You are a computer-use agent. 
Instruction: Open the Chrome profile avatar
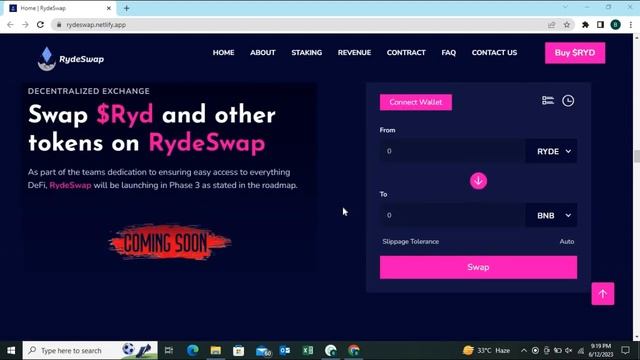point(616,24)
